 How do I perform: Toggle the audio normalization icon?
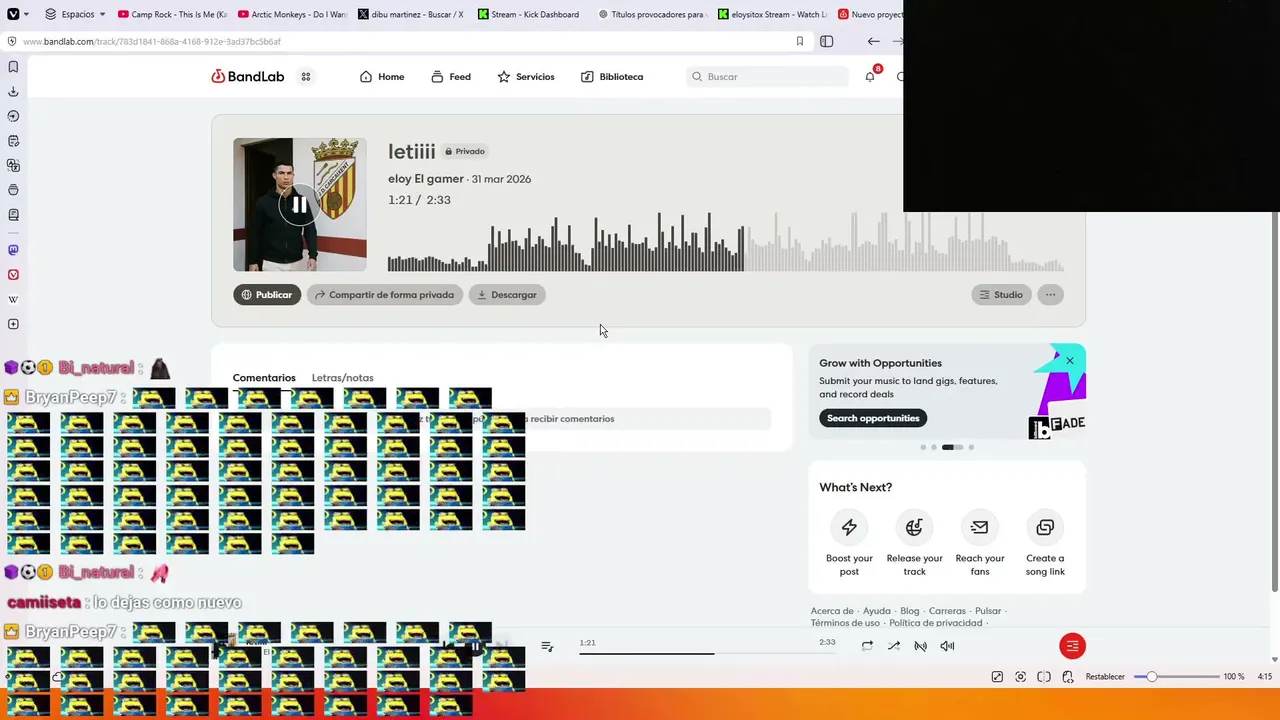click(x=921, y=646)
